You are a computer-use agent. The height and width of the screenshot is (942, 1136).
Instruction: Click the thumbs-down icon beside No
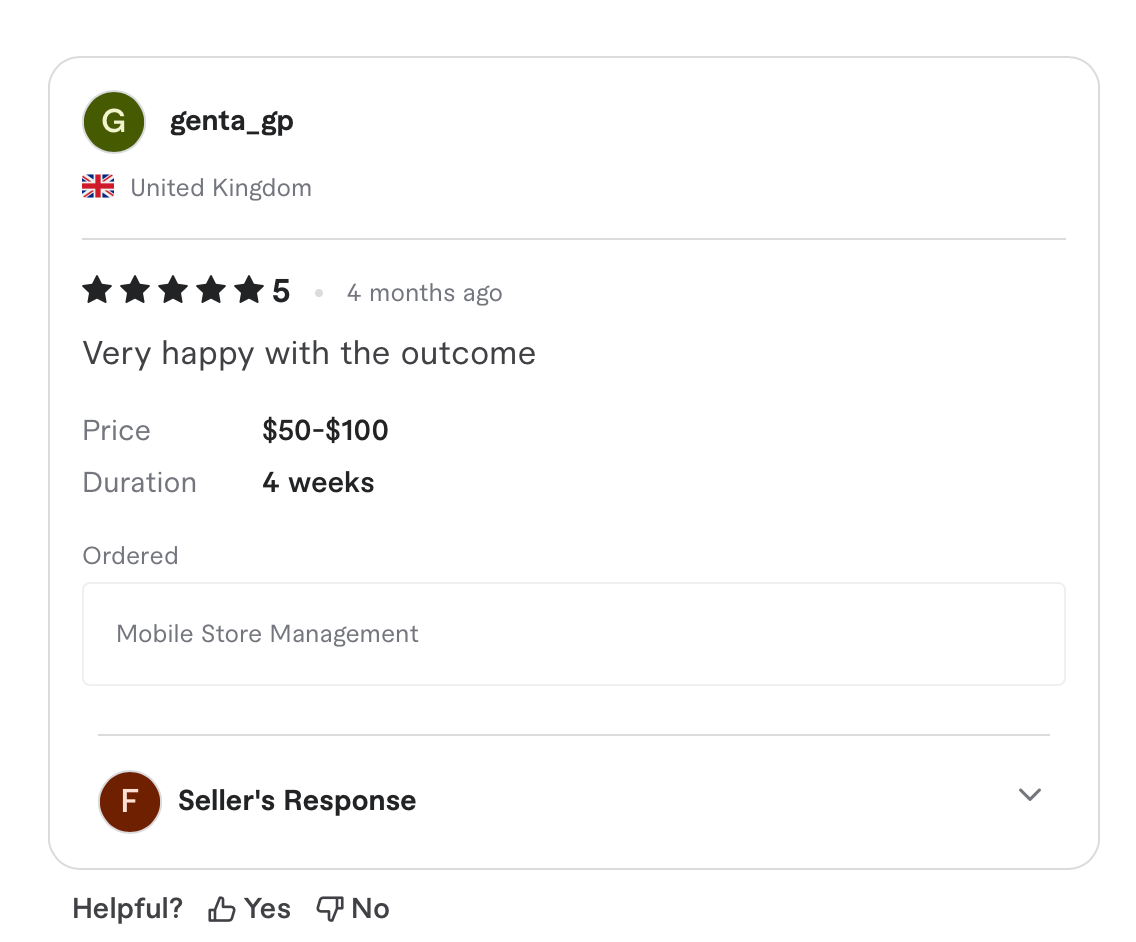click(330, 908)
